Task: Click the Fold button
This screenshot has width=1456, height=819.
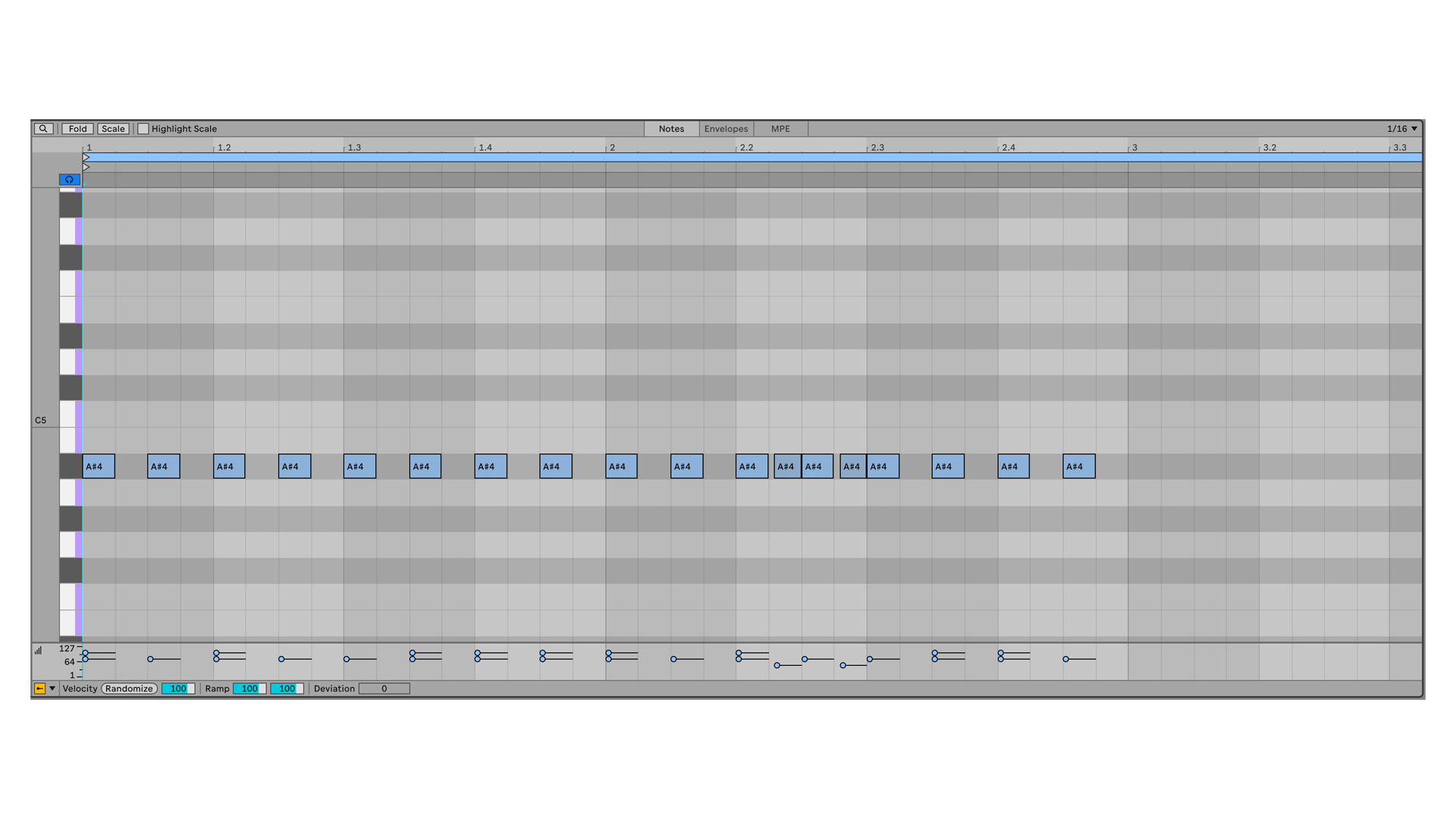Action: pyautogui.click(x=77, y=129)
